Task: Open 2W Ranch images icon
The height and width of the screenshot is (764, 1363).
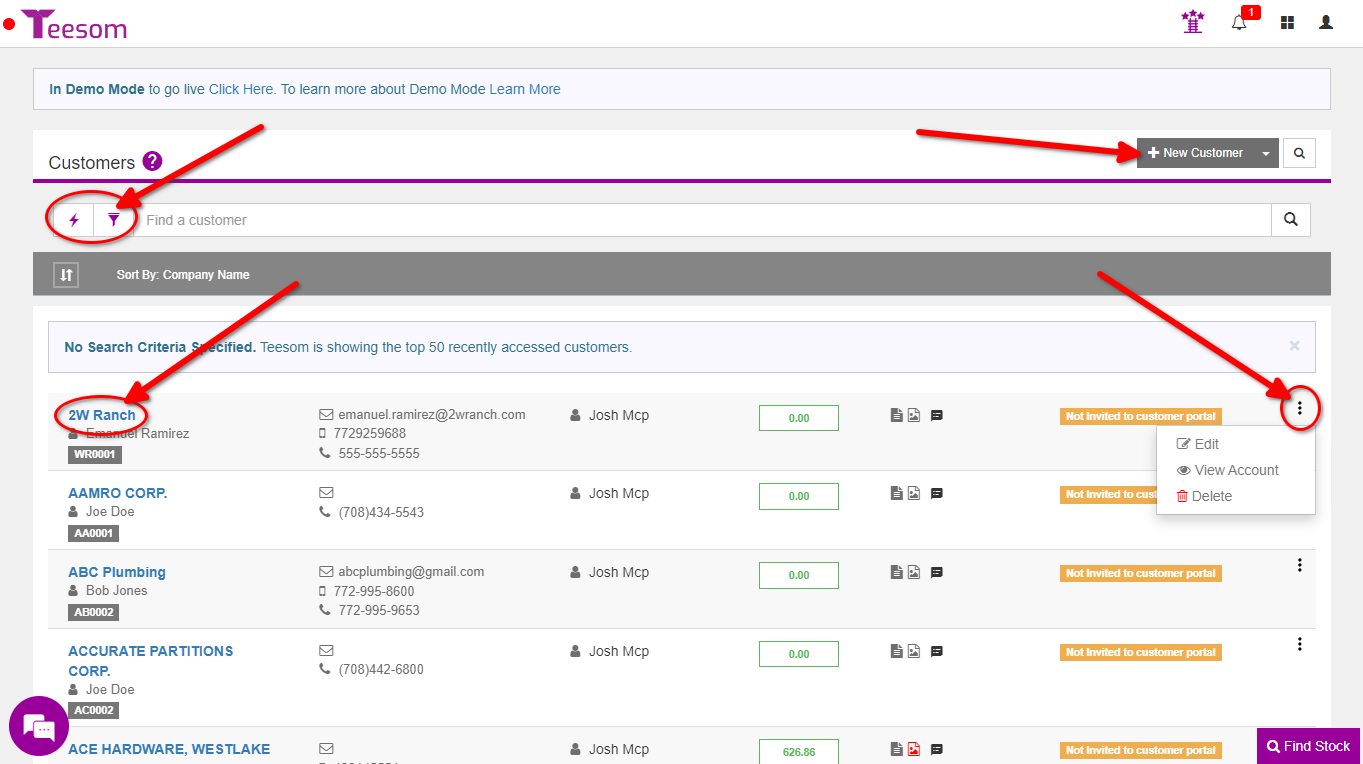Action: click(x=914, y=415)
